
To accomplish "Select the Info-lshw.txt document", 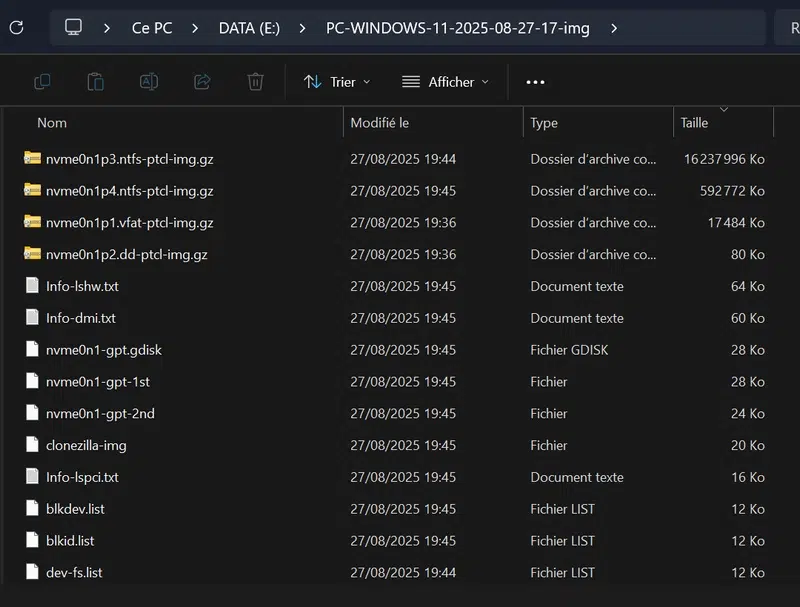I will click(82, 286).
